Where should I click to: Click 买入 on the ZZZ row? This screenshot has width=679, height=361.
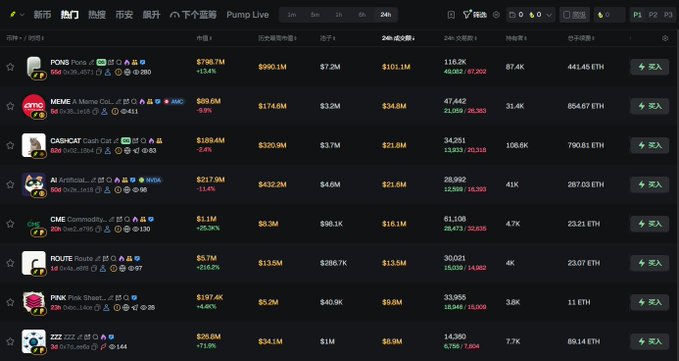pos(650,342)
